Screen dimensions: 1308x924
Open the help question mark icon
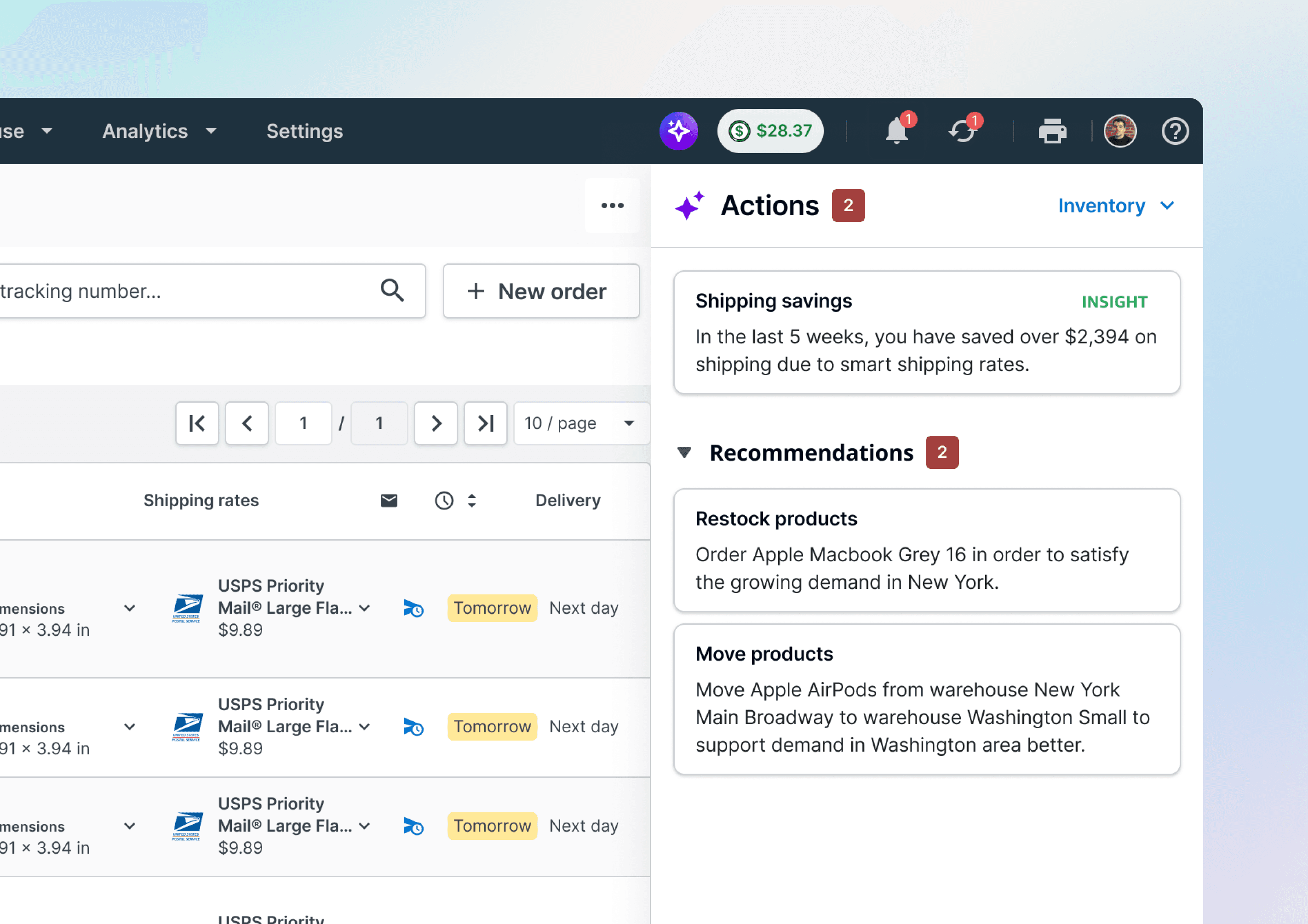[1175, 131]
